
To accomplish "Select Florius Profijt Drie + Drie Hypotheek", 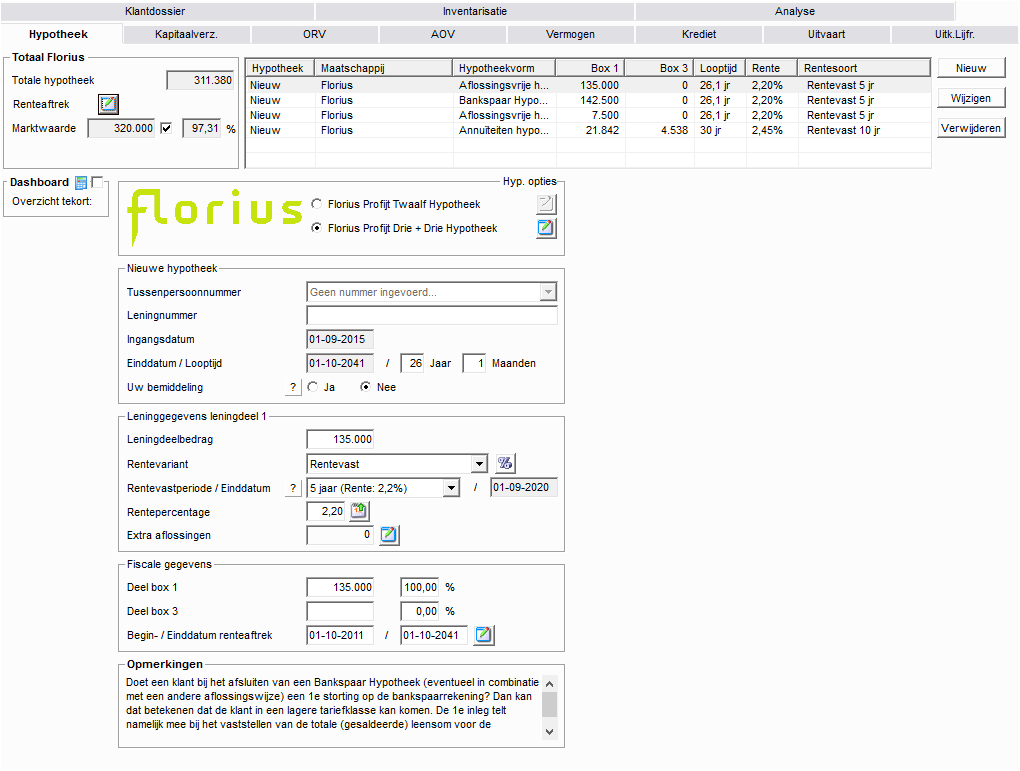I will (316, 228).
